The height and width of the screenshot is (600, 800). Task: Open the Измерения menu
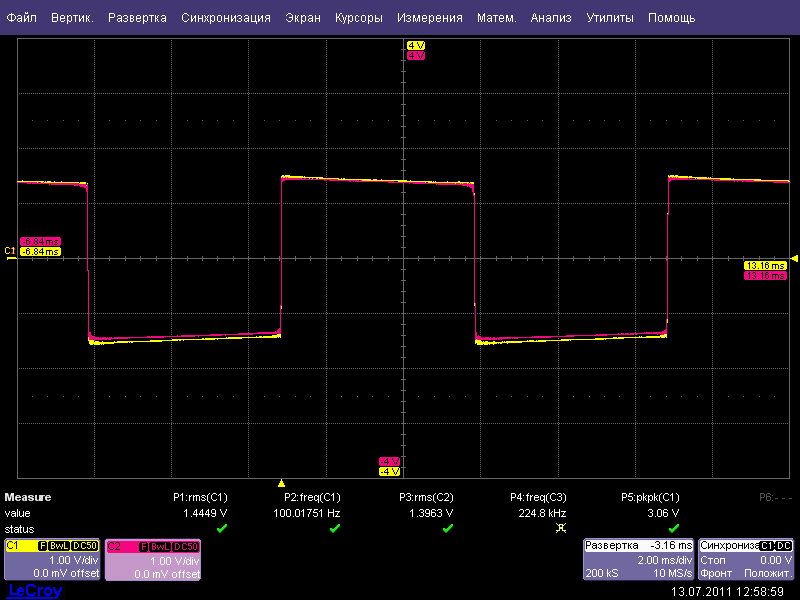pos(429,18)
